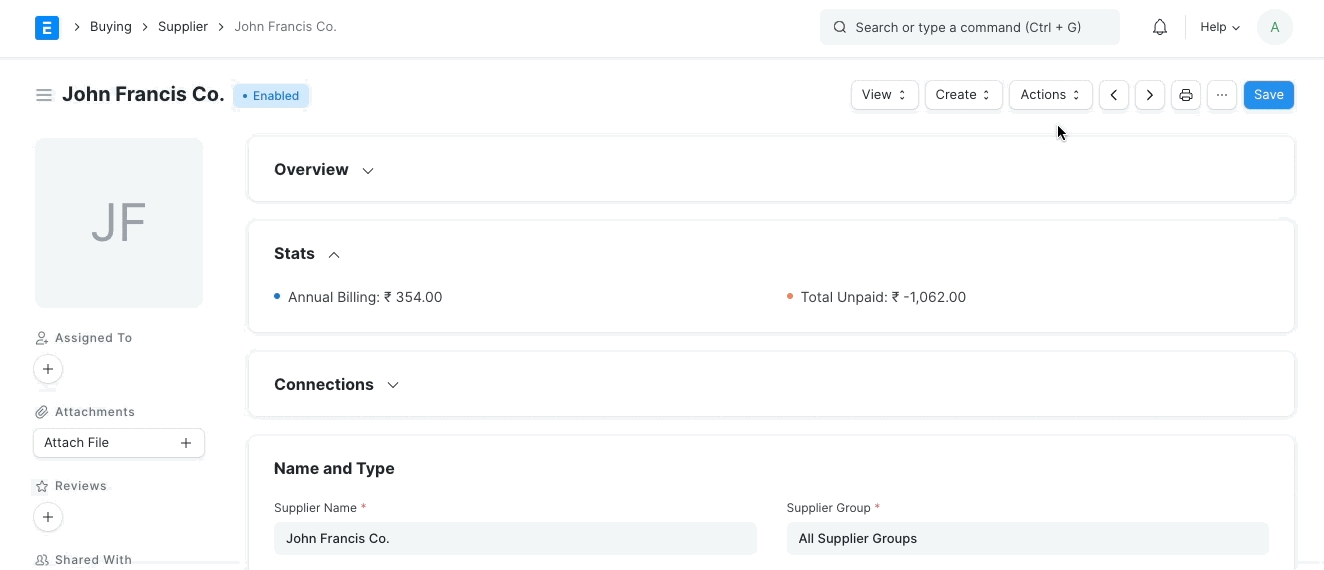The width and height of the screenshot is (1324, 570).
Task: Click the print icon
Action: [1186, 95]
